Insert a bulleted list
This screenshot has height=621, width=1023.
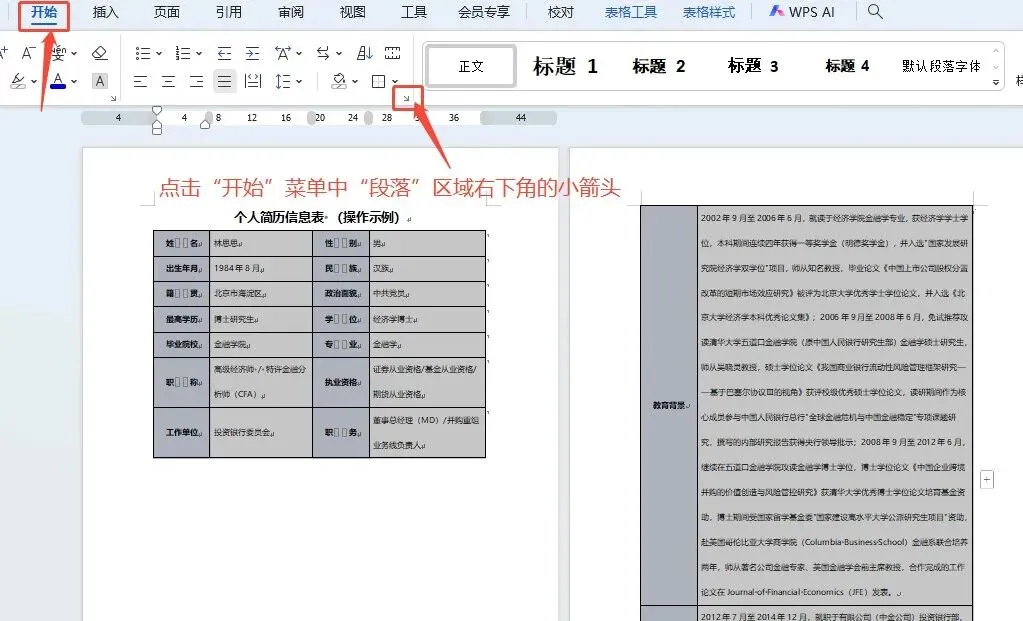tap(143, 53)
